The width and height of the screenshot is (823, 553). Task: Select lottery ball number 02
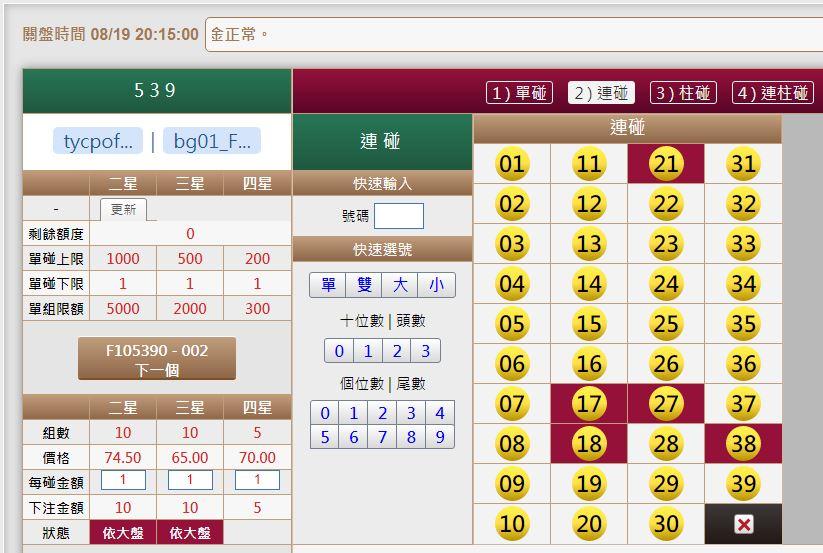(512, 204)
